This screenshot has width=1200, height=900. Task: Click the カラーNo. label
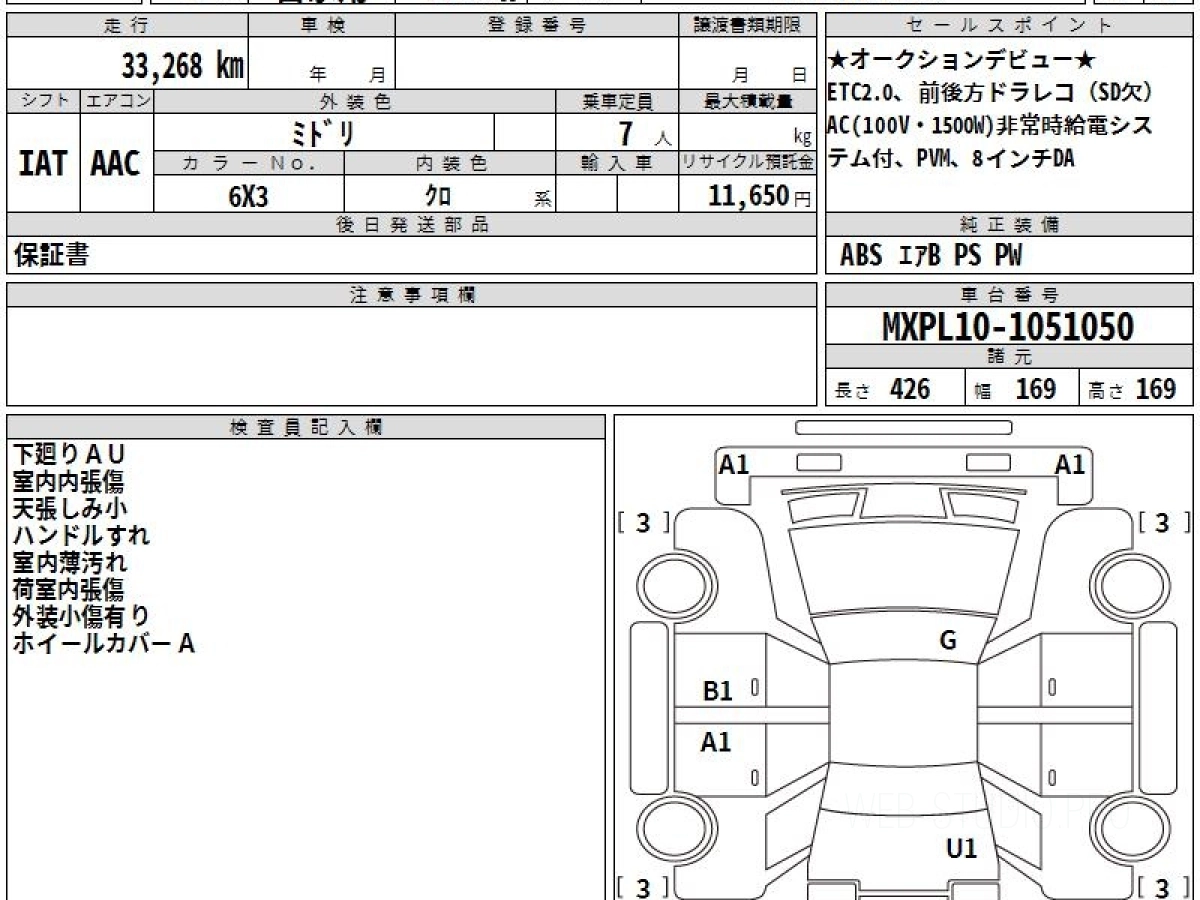[x=249, y=163]
